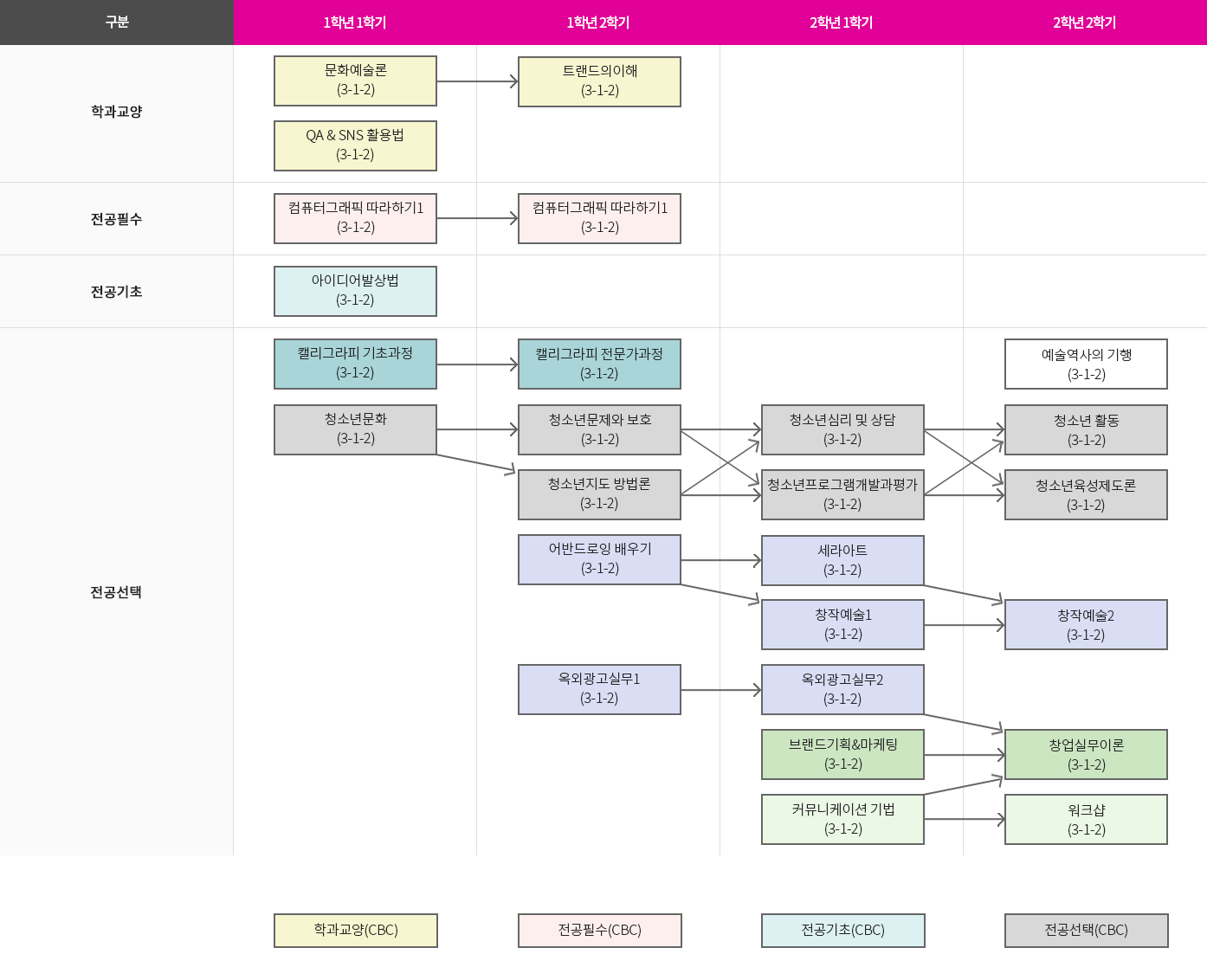Select the 브랜드기획&마케팅 course box
The height and width of the screenshot is (980, 1207).
pyautogui.click(x=842, y=754)
